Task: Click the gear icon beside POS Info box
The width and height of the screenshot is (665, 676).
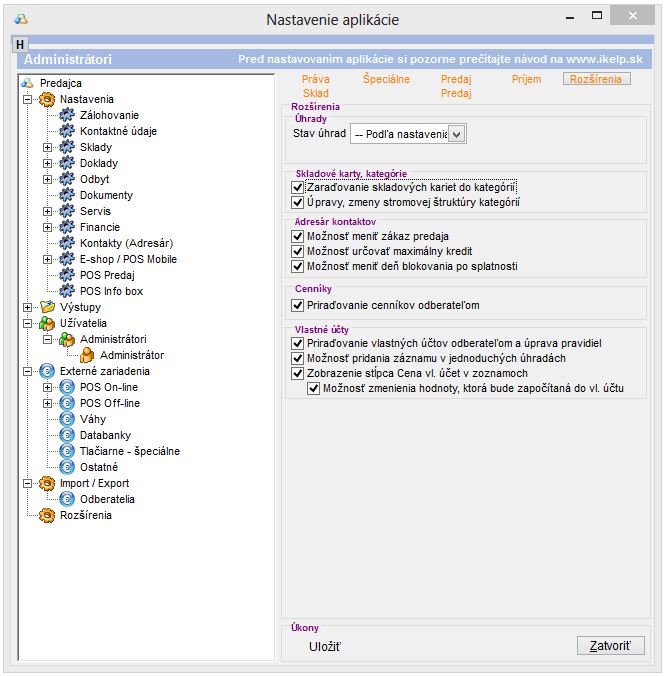Action: (68, 291)
